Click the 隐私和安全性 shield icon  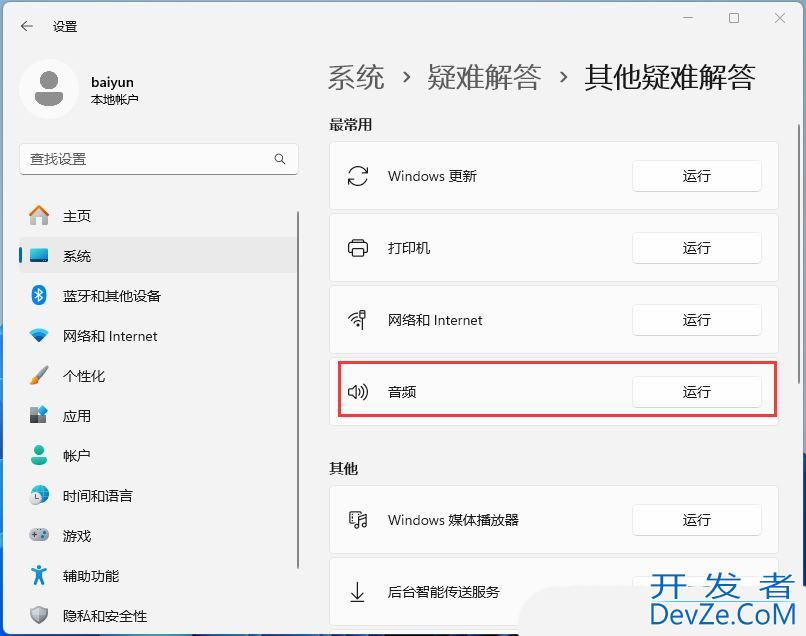click(x=39, y=615)
